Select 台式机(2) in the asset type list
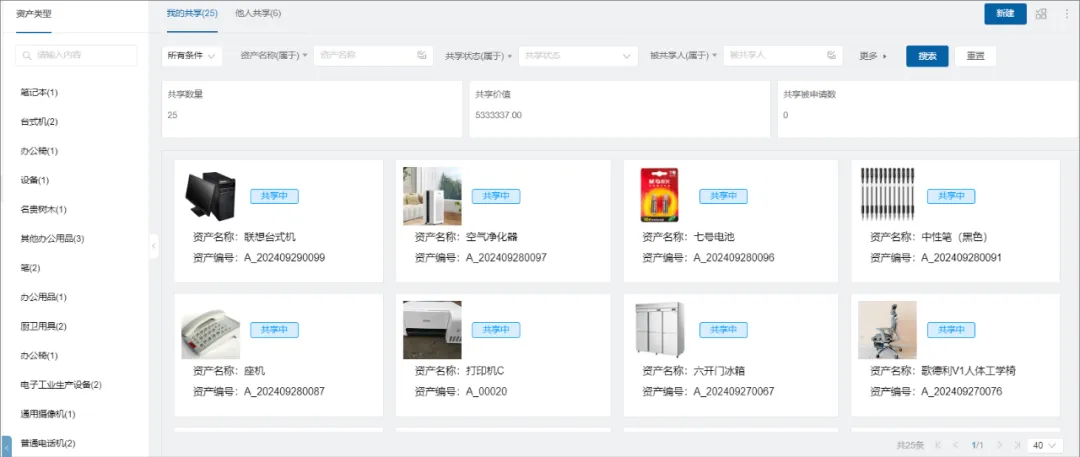This screenshot has height=457, width=1080. [x=39, y=121]
